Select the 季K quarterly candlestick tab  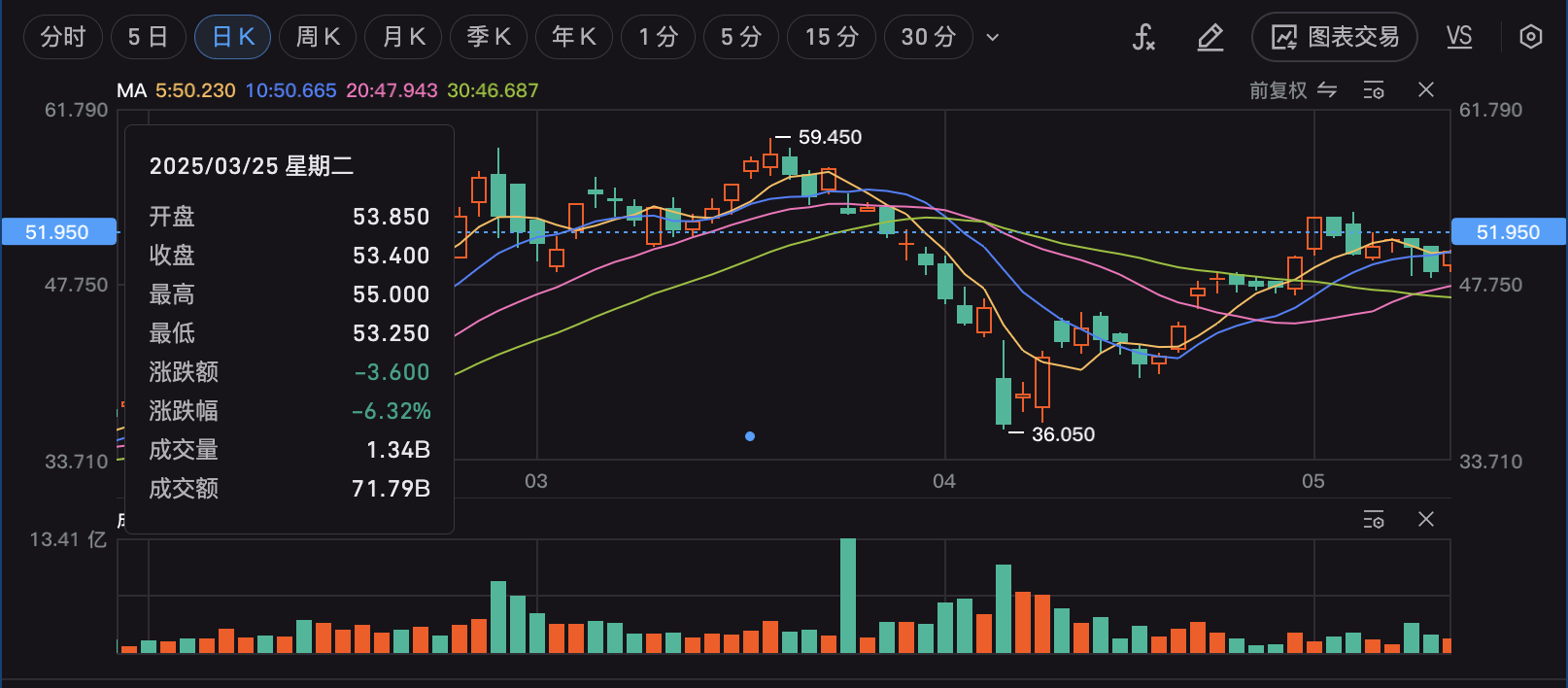point(489,38)
